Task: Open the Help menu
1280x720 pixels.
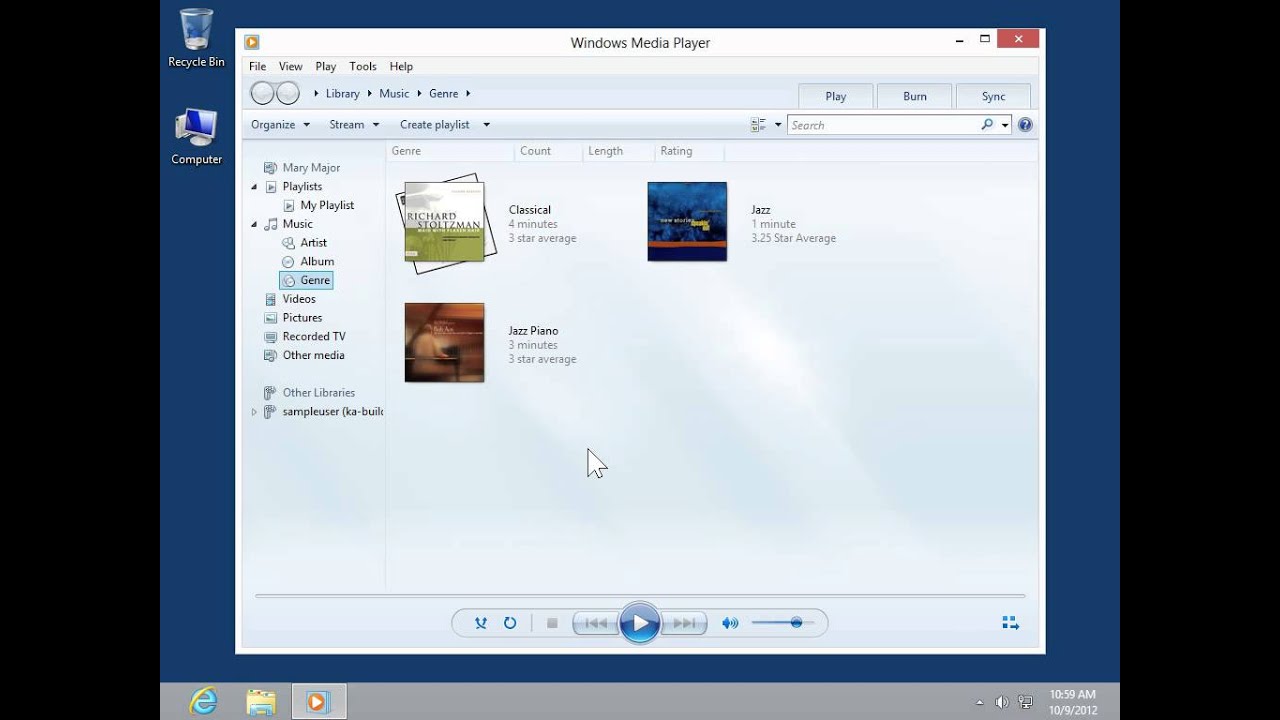Action: point(401,66)
